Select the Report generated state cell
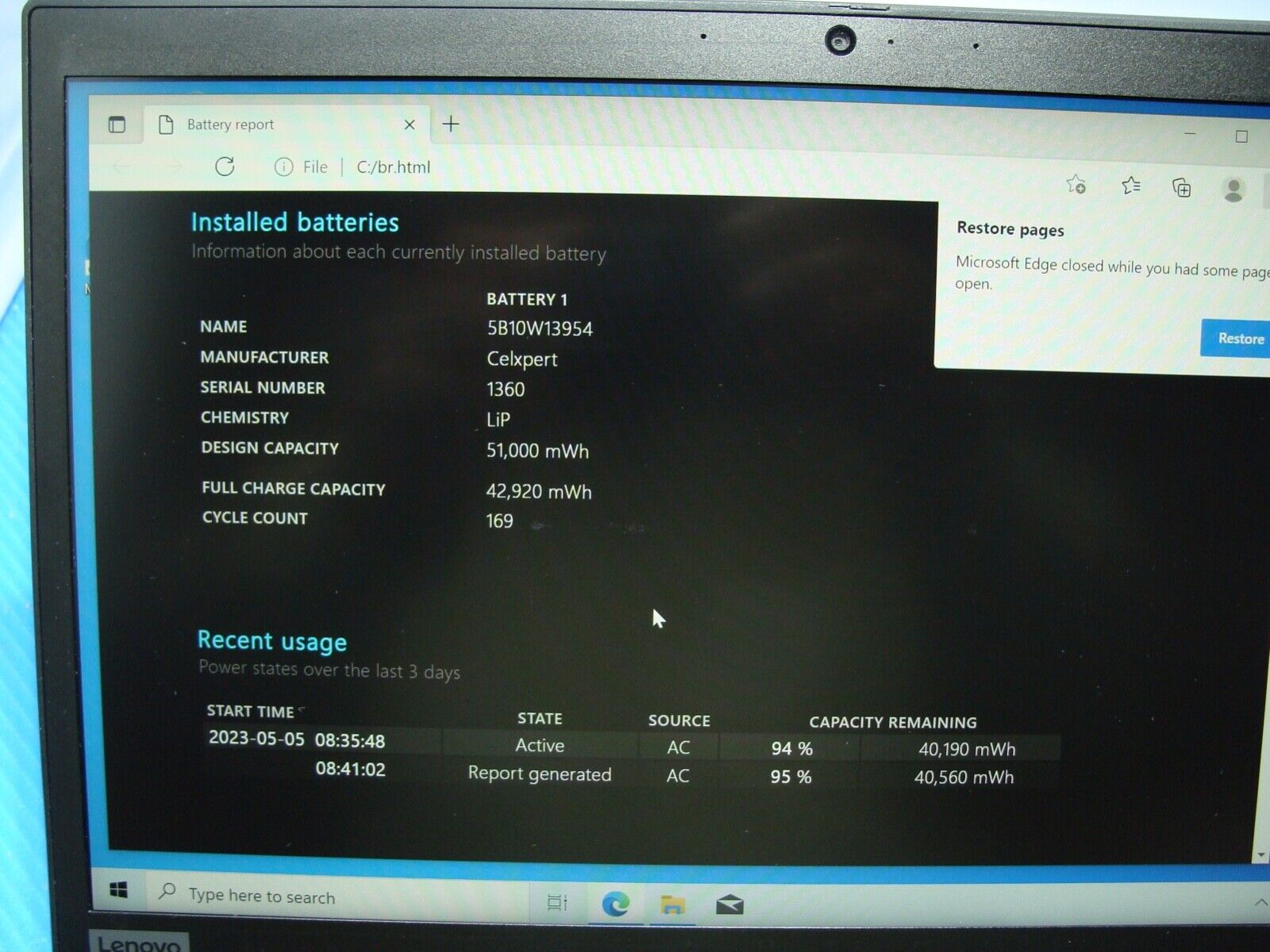The height and width of the screenshot is (952, 1270). click(x=540, y=773)
